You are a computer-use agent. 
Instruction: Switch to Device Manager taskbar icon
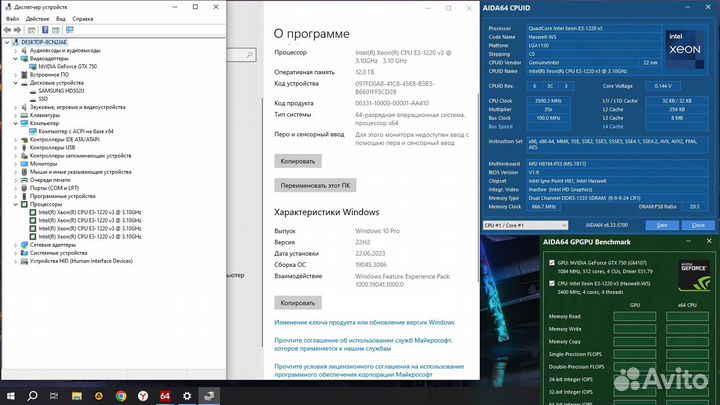[x=209, y=395]
